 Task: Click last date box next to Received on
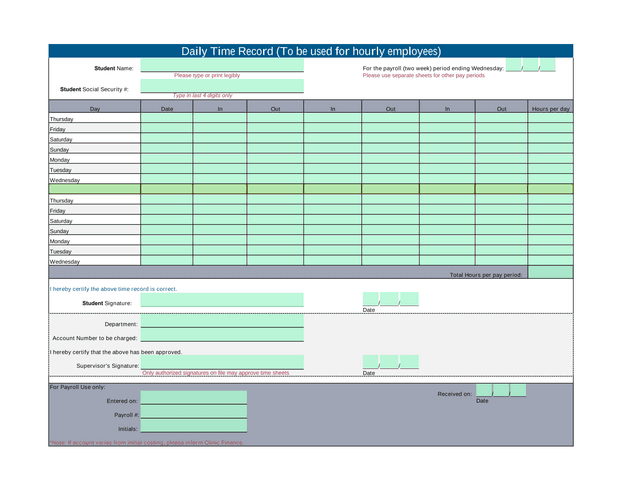coord(518,390)
